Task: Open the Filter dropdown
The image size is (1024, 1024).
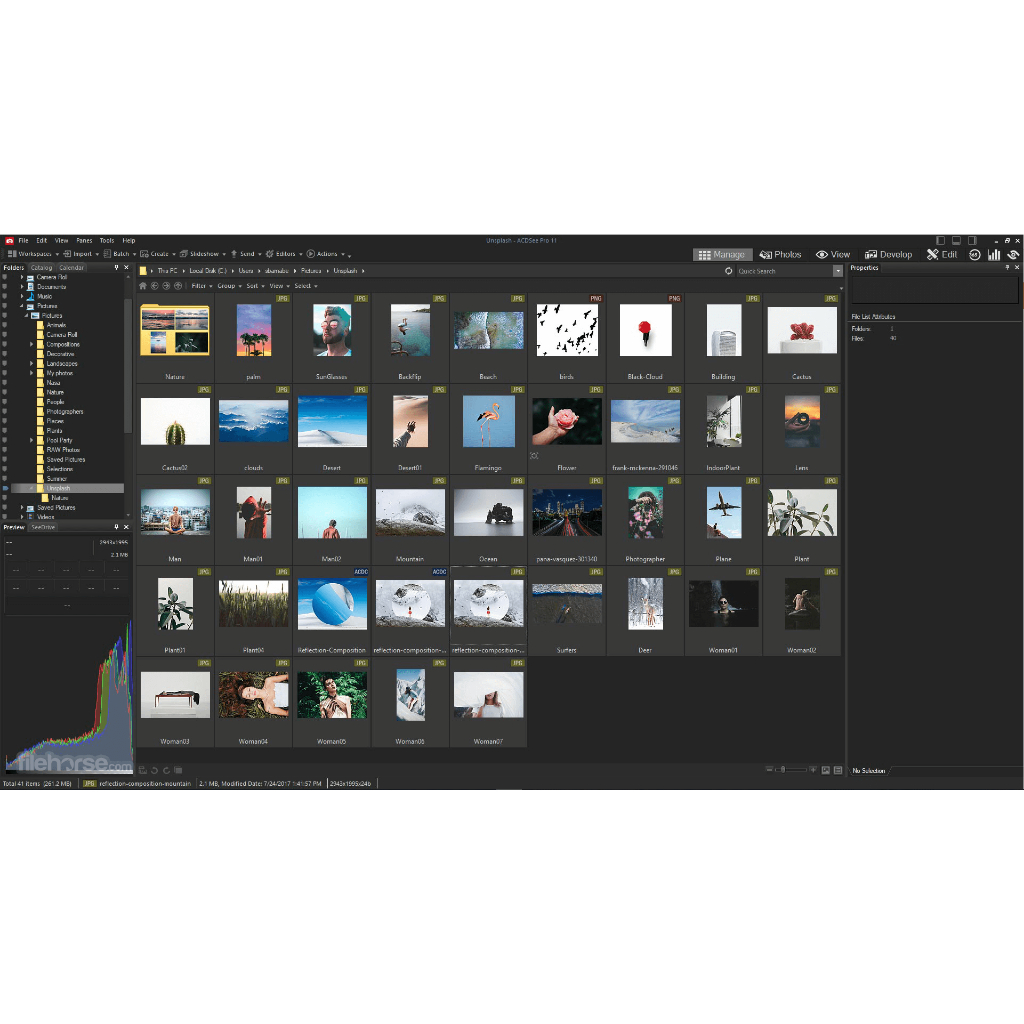Action: click(x=200, y=286)
